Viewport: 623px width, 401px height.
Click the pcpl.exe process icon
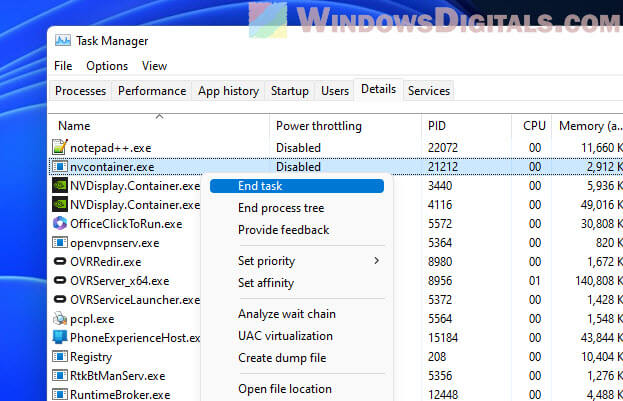[x=60, y=319]
